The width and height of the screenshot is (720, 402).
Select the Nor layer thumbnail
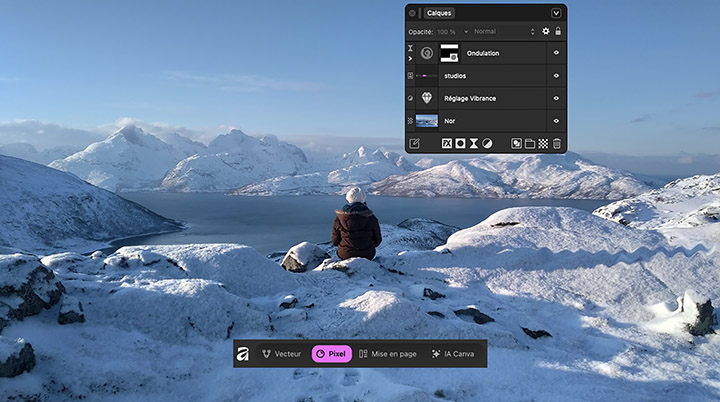tap(427, 120)
